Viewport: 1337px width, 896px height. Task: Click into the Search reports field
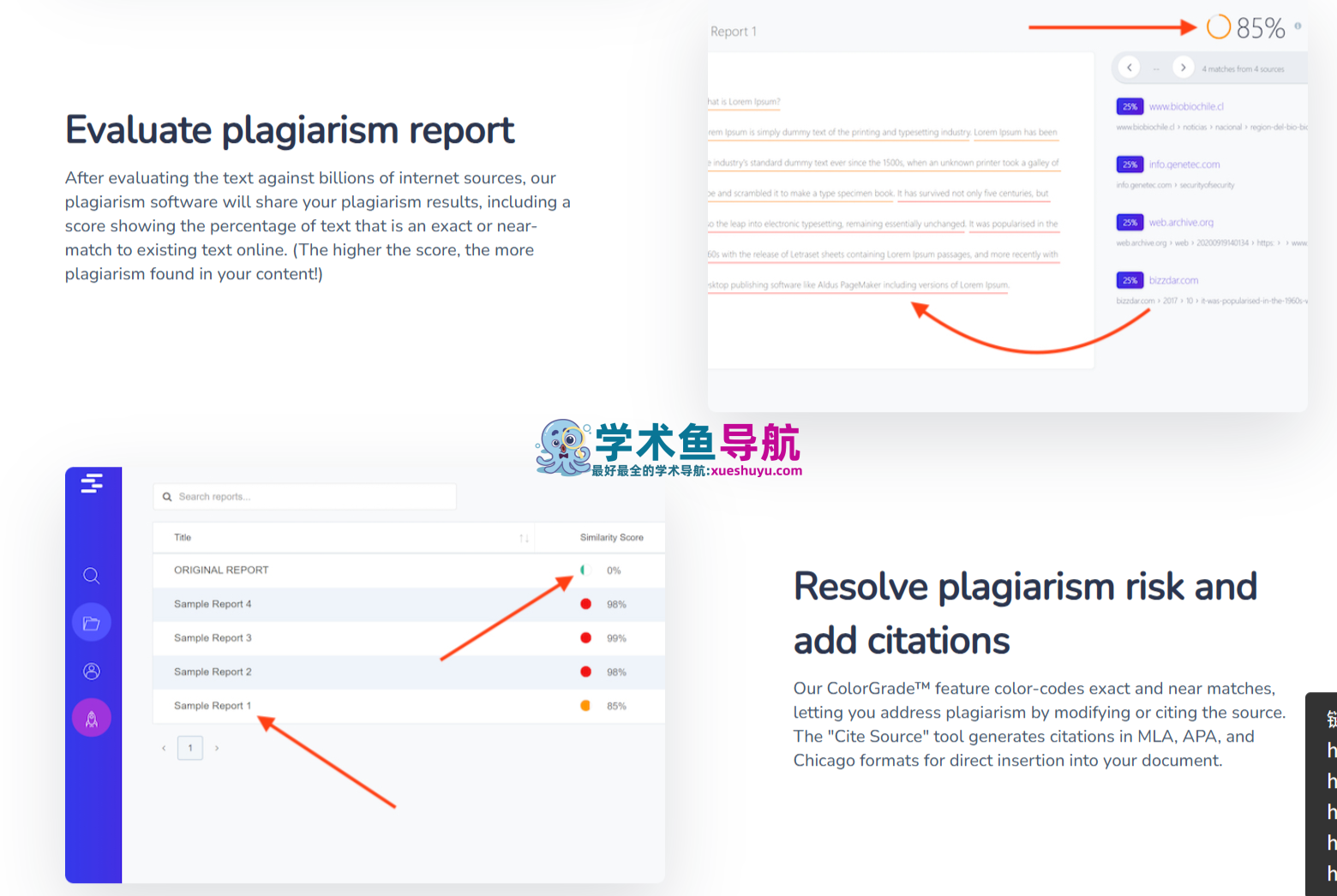pyautogui.click(x=309, y=497)
